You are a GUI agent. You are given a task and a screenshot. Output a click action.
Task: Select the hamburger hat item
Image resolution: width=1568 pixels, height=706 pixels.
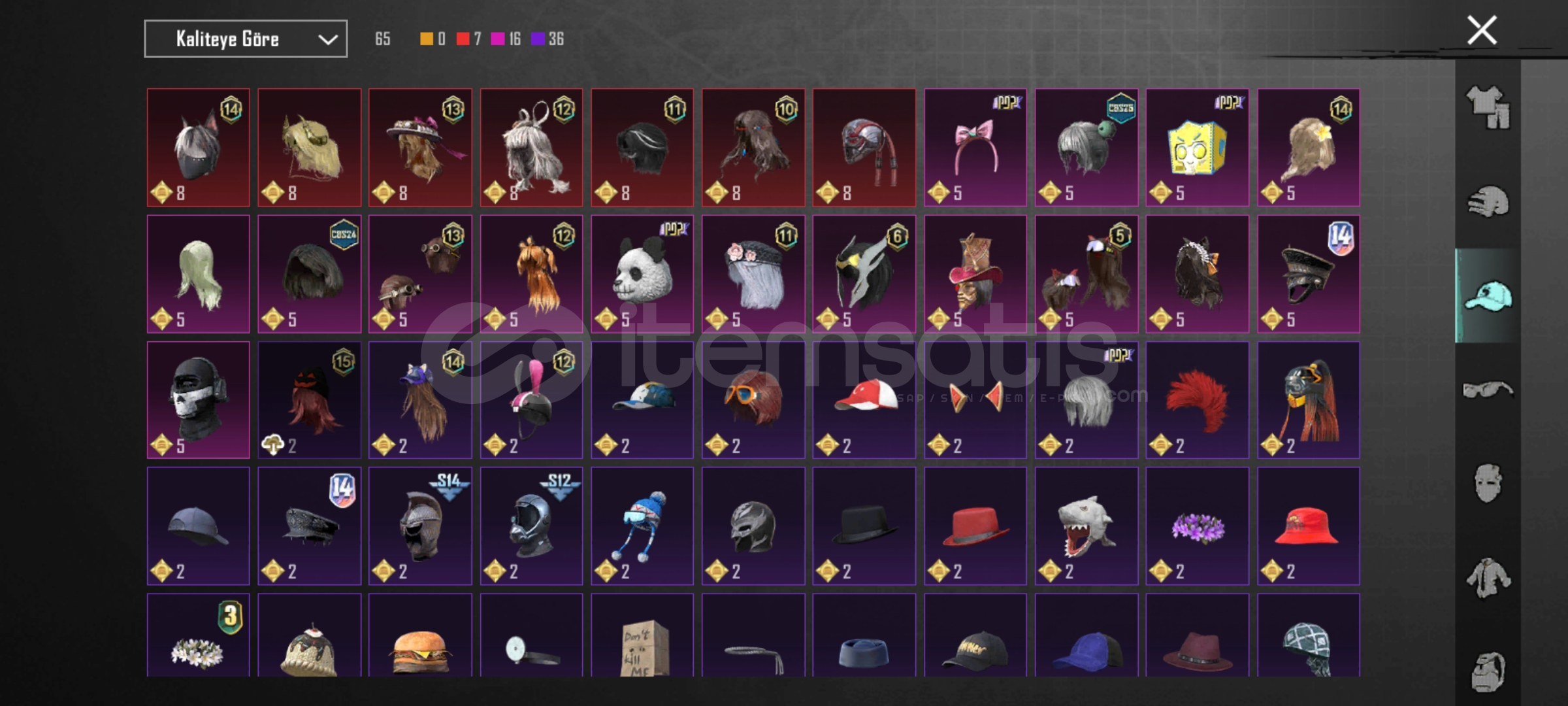click(x=420, y=635)
